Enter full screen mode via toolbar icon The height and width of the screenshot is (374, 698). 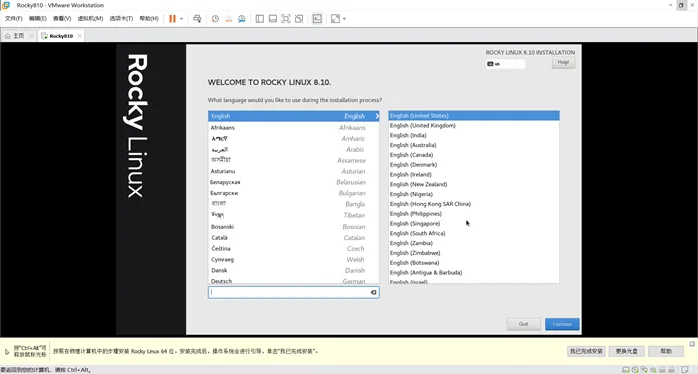(286, 19)
